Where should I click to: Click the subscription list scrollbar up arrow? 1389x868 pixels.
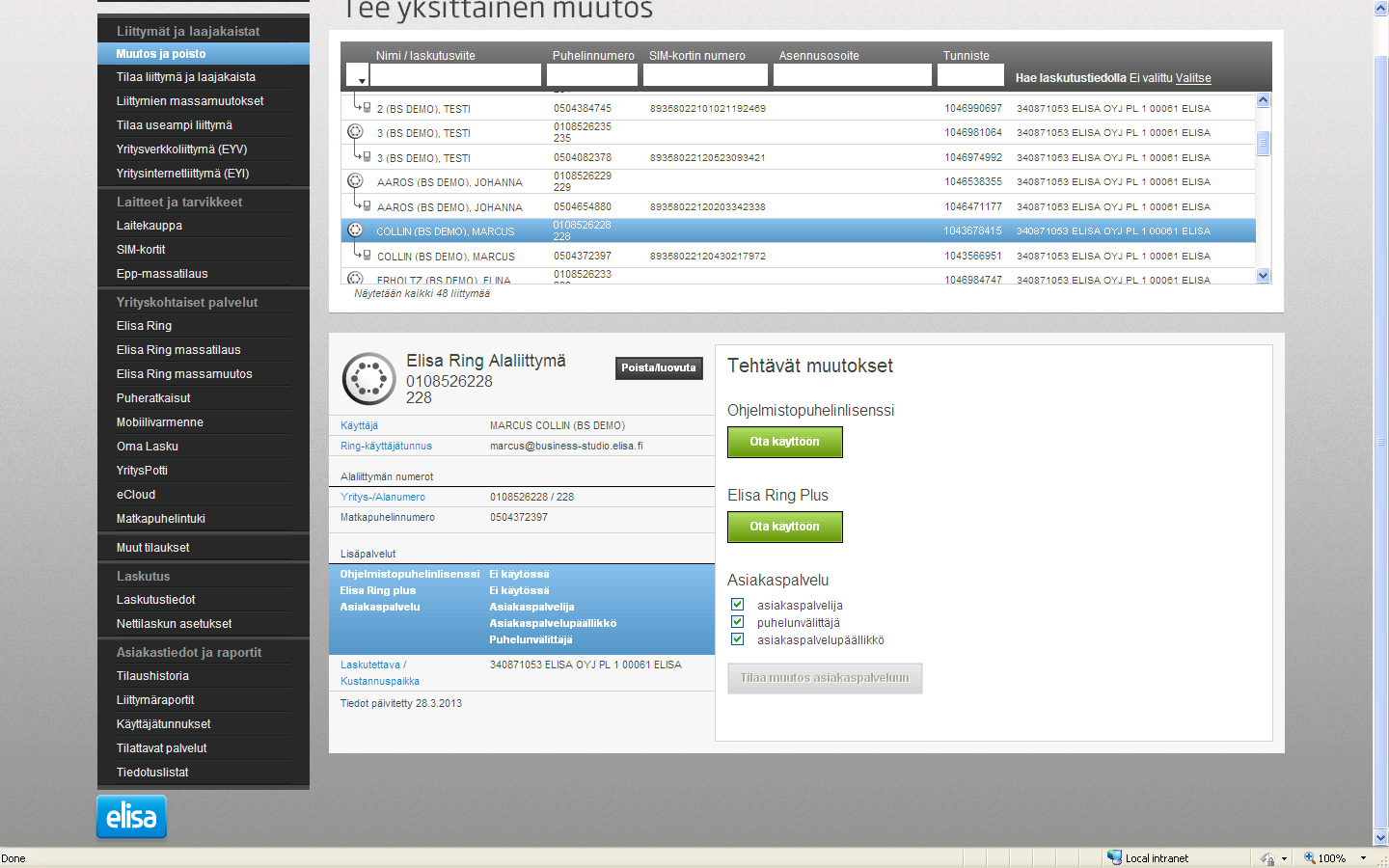pos(1264,100)
